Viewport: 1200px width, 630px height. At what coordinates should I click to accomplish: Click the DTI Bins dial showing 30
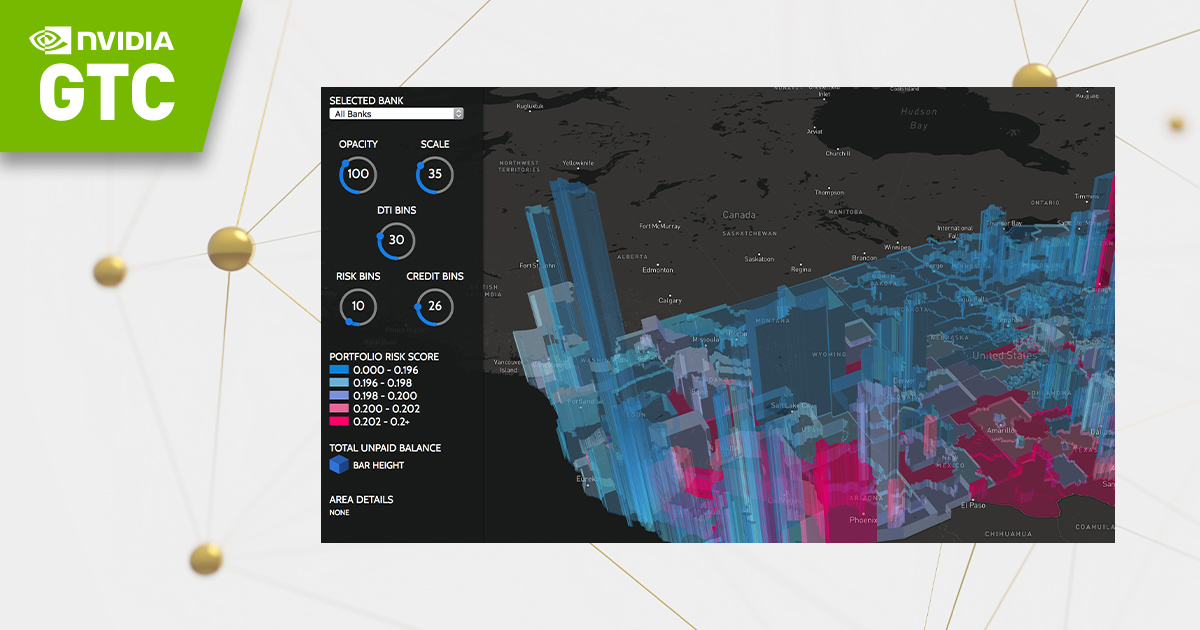396,240
